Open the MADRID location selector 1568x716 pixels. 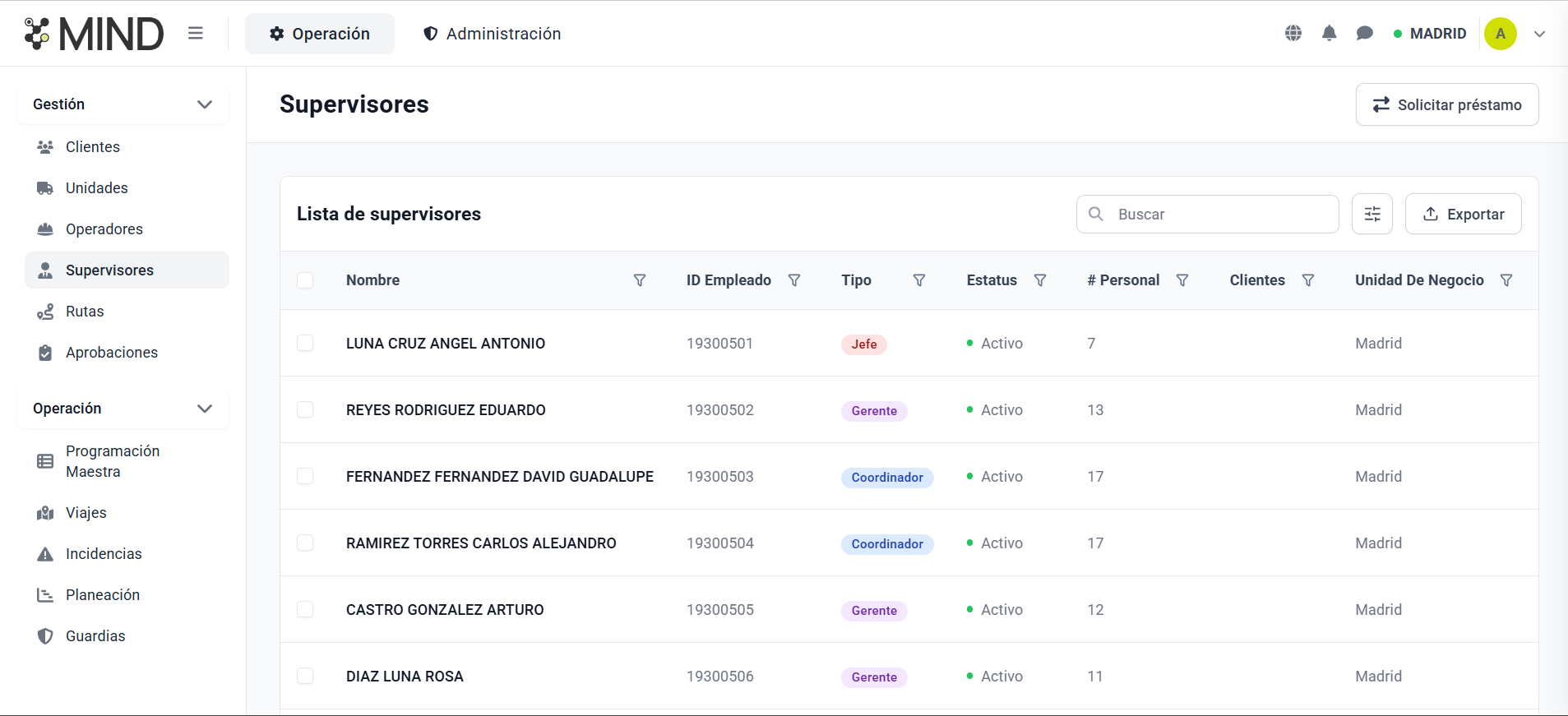1430,34
